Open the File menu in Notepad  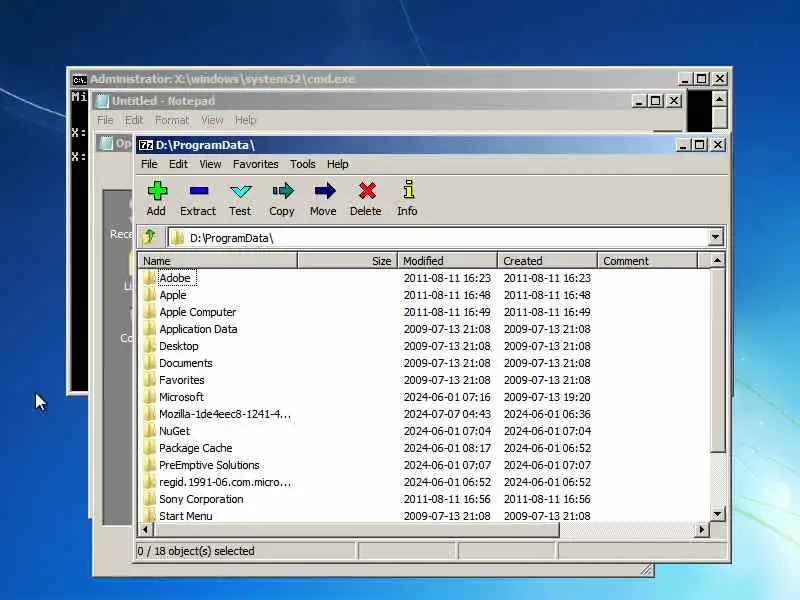click(x=105, y=120)
